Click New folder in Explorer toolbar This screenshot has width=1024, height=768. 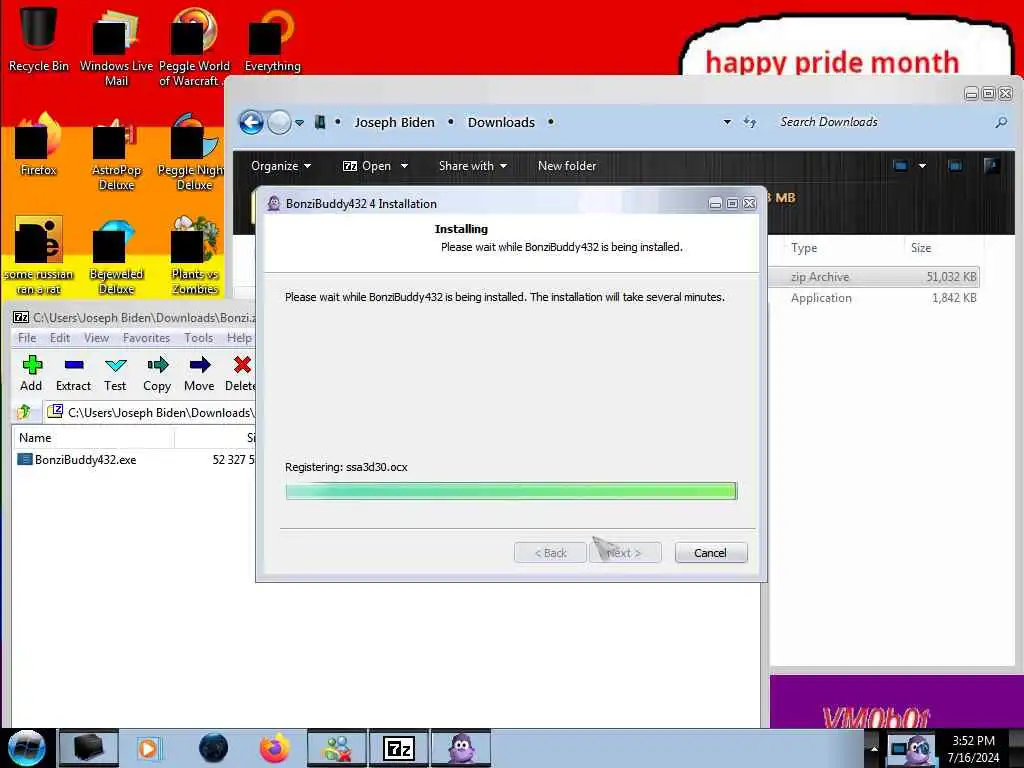pyautogui.click(x=567, y=166)
